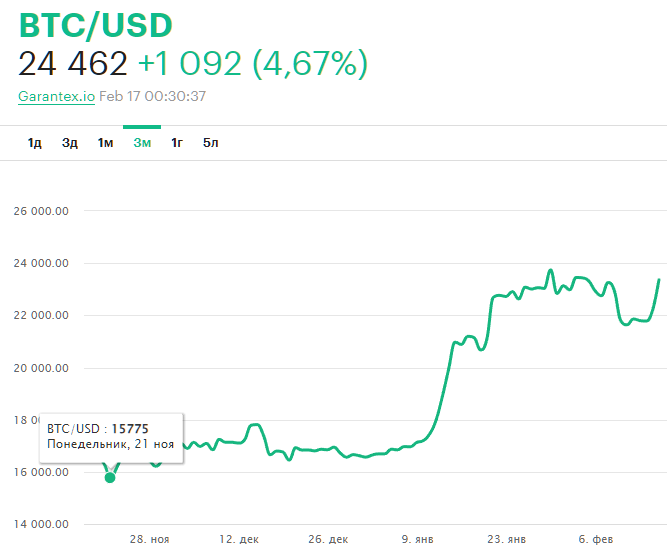Click the BTC/USD pair heading
The width and height of the screenshot is (667, 558).
95,25
